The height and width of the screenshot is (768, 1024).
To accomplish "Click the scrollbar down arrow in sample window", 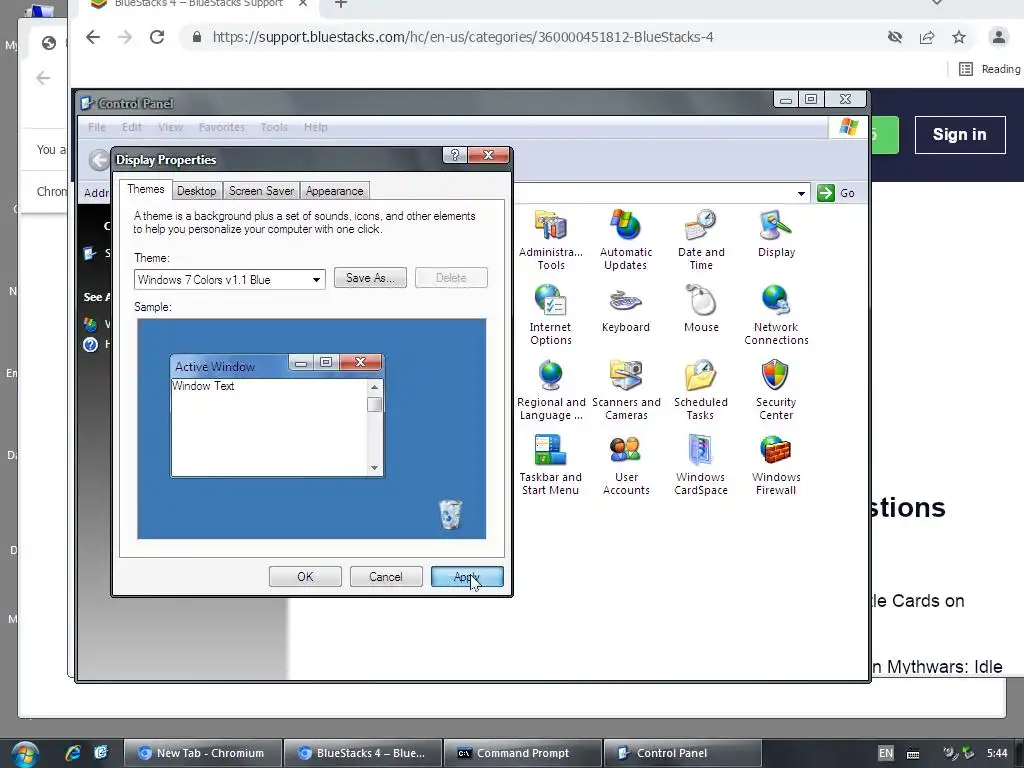I will tap(374, 468).
